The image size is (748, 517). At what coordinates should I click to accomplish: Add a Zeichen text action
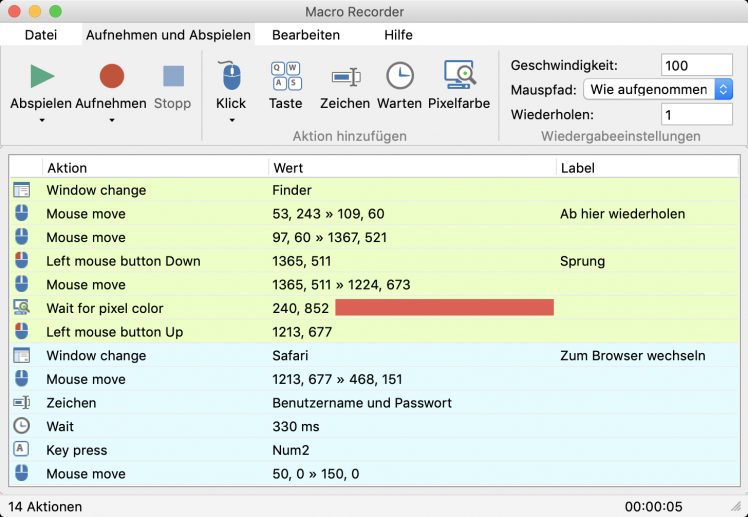pyautogui.click(x=345, y=76)
